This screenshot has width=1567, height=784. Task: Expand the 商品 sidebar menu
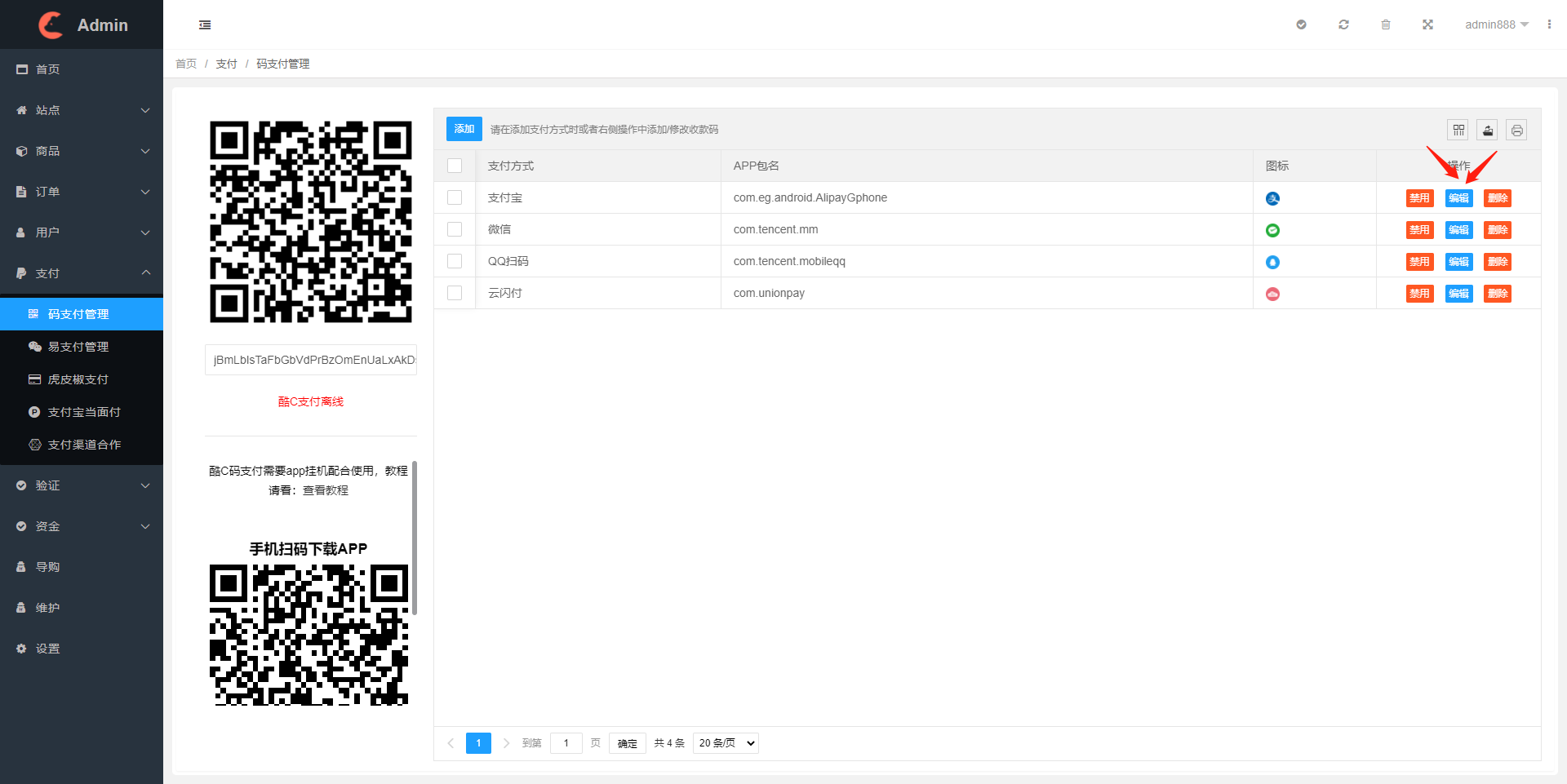pyautogui.click(x=82, y=151)
